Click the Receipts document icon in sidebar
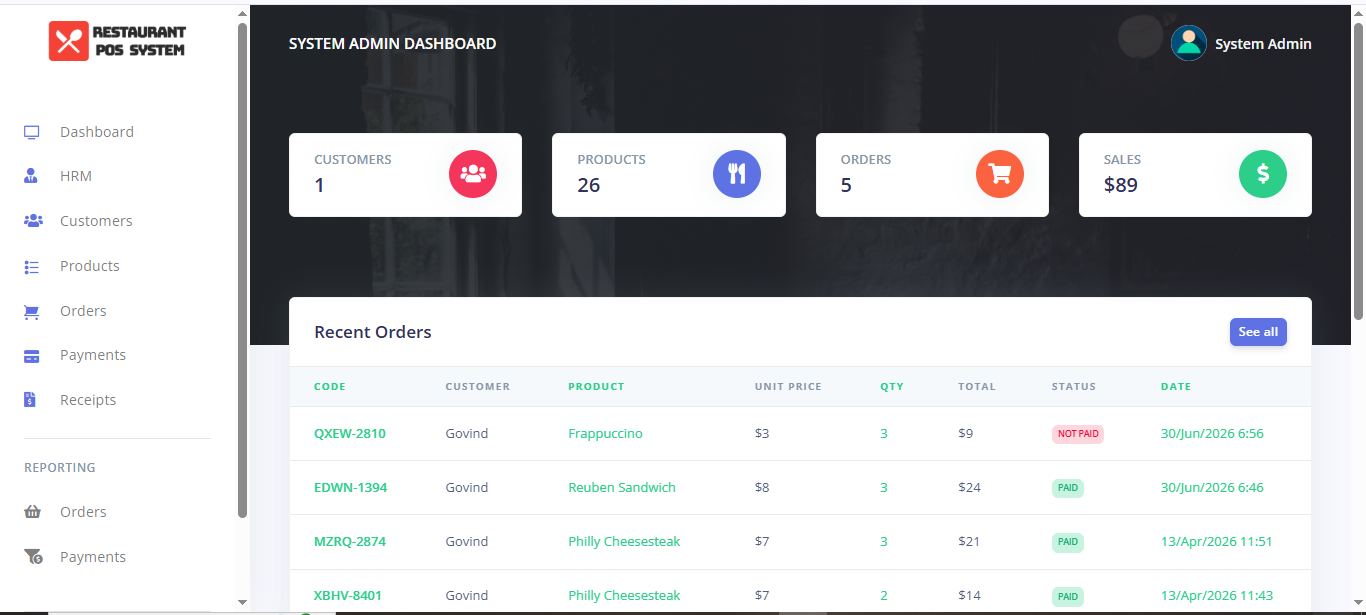Image resolution: width=1366 pixels, height=615 pixels. [x=30, y=400]
